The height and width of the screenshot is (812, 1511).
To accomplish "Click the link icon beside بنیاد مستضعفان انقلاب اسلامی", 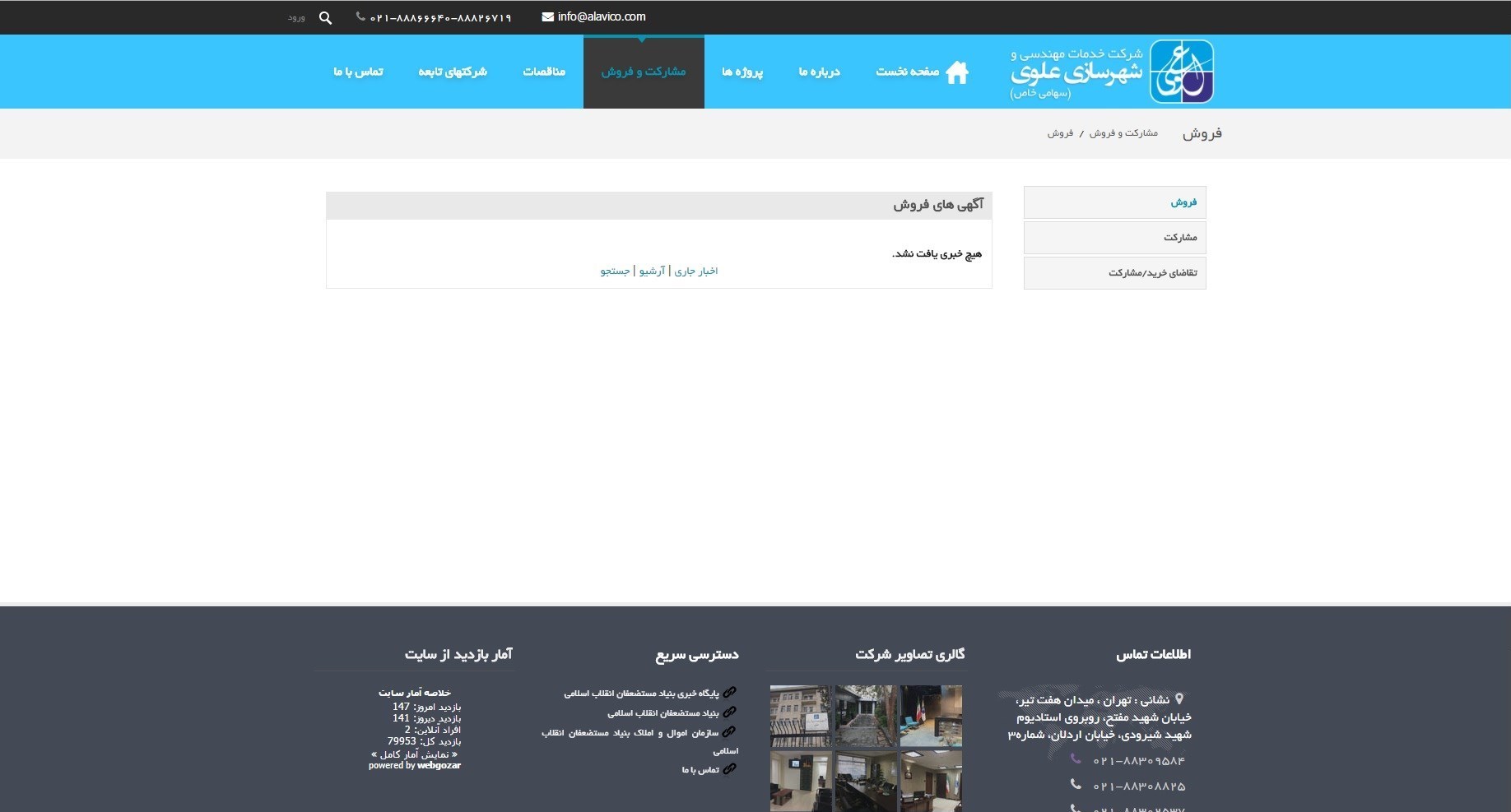I will [x=729, y=712].
